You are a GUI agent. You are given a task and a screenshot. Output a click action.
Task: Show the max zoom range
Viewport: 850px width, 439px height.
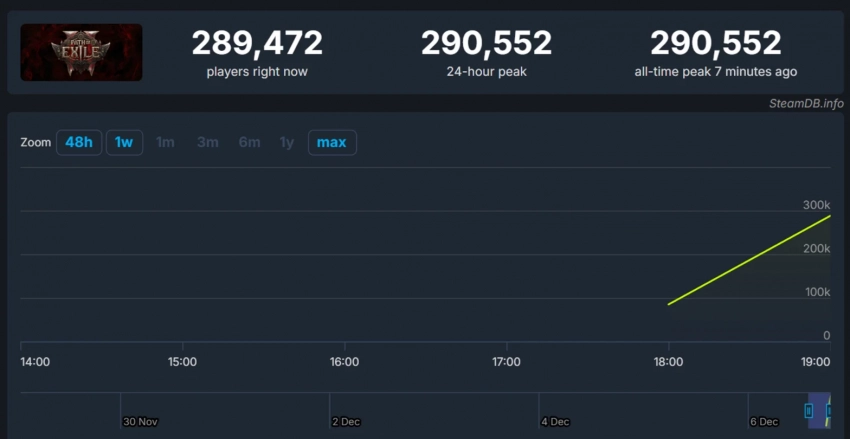(x=331, y=142)
